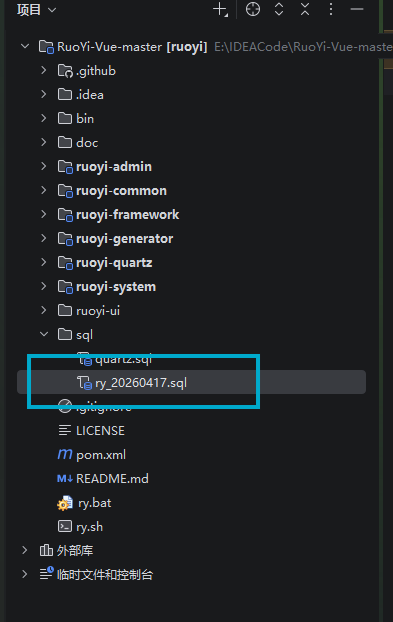Expand 临时文件和控制台 node
Viewport: 393px width, 622px height.
click(x=25, y=574)
